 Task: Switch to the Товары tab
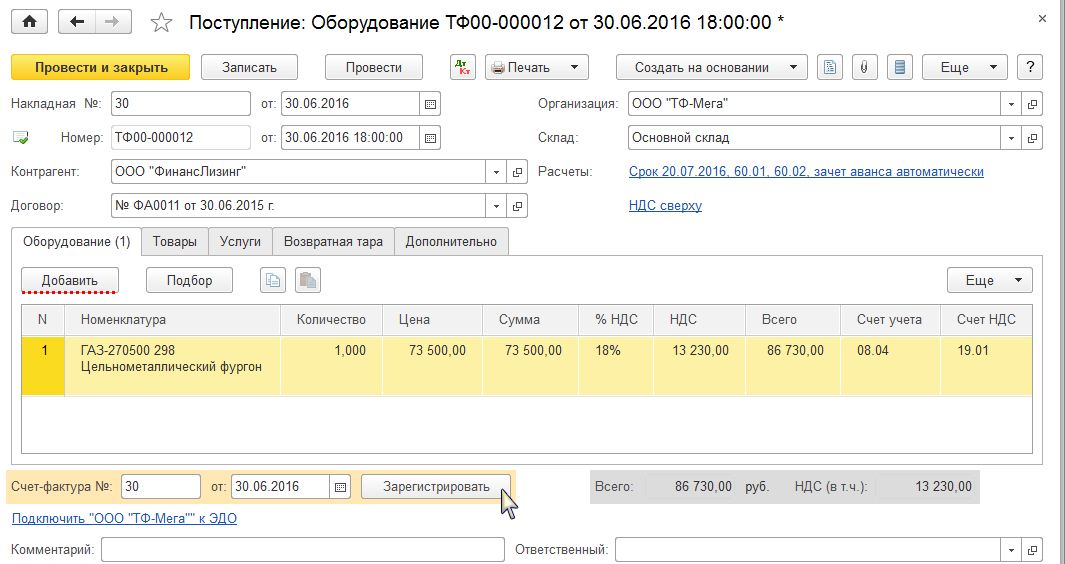click(174, 241)
